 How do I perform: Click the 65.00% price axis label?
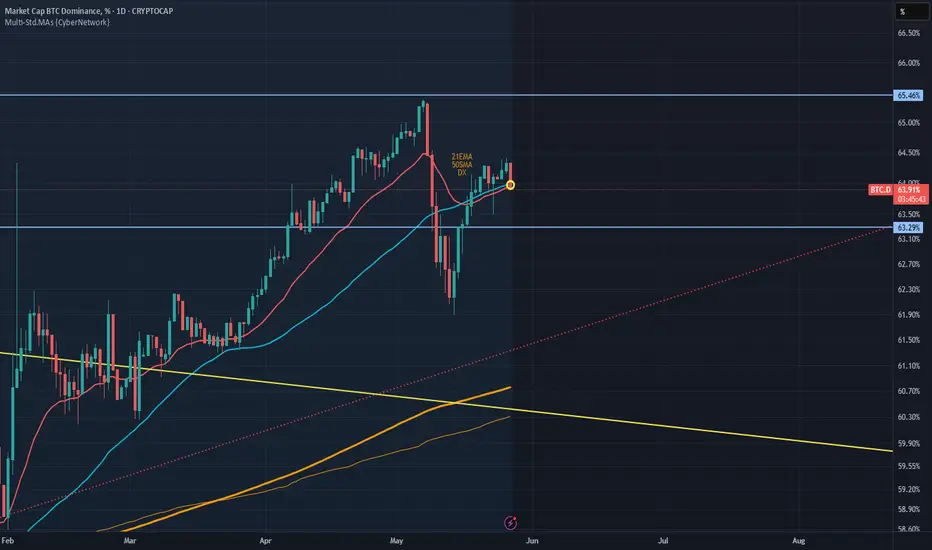click(x=909, y=123)
